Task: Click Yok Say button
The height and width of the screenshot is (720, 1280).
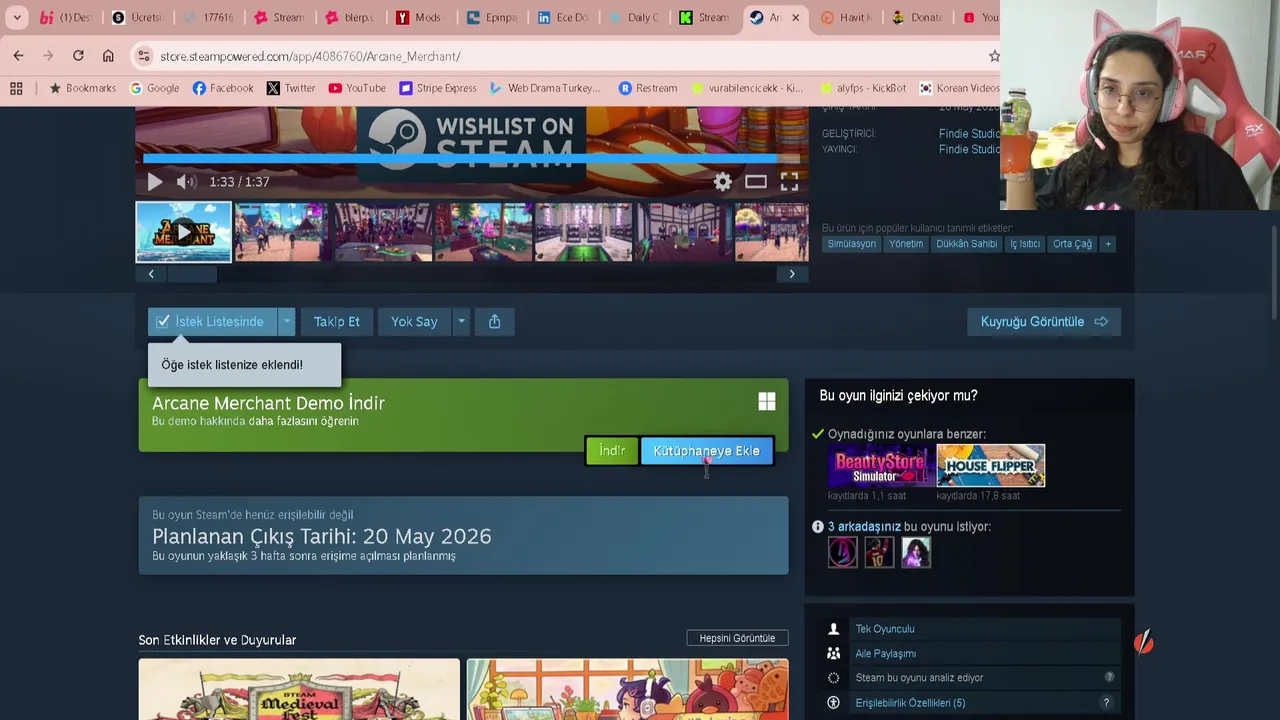Action: (x=414, y=322)
